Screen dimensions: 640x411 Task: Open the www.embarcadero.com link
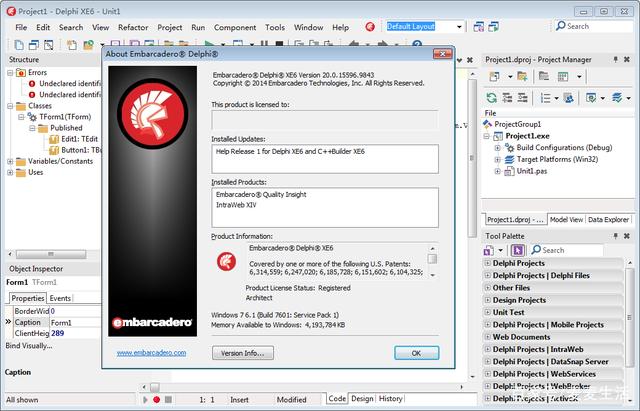pyautogui.click(x=151, y=353)
